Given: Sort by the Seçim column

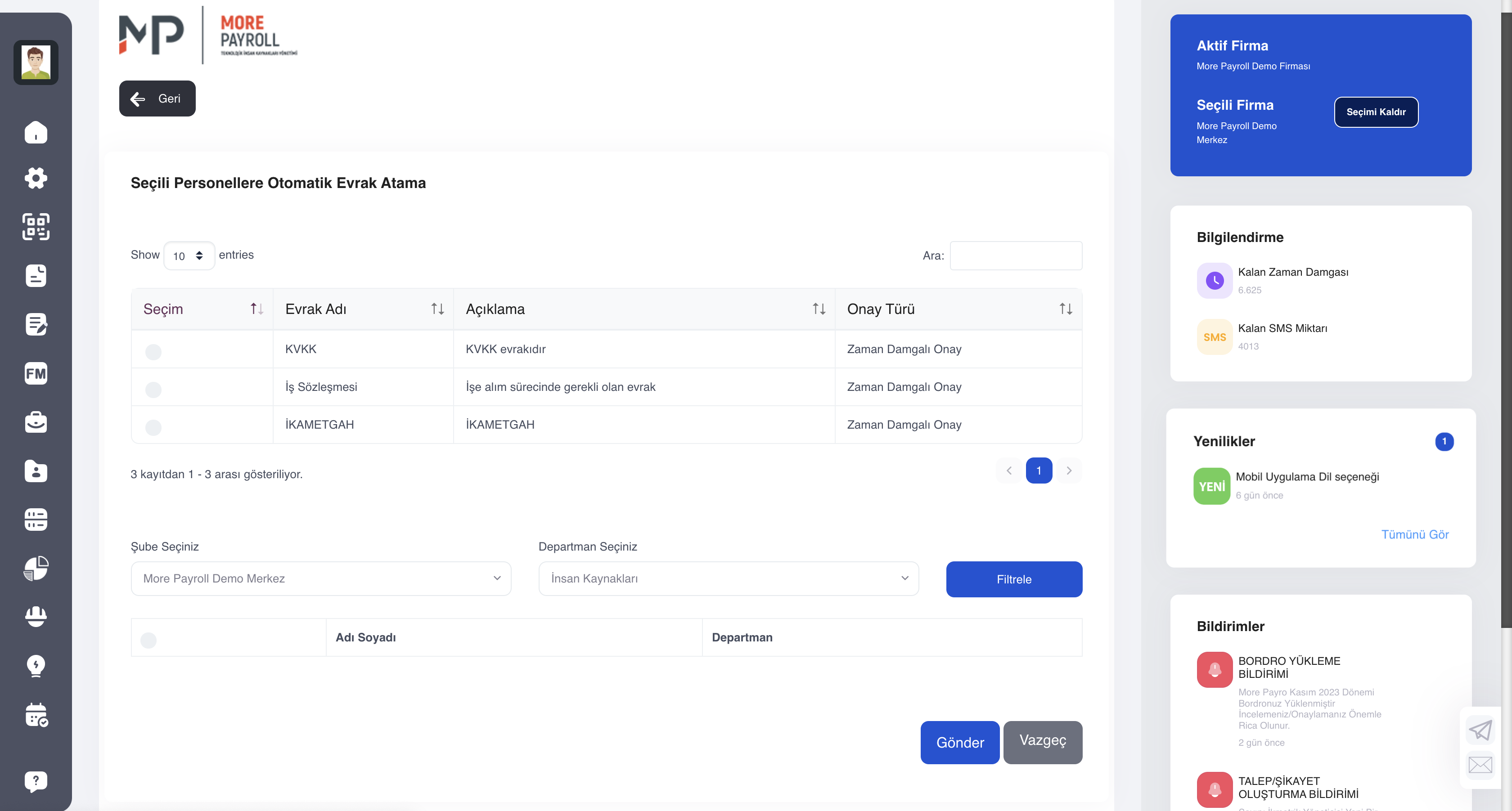Looking at the screenshot, I should [202, 309].
